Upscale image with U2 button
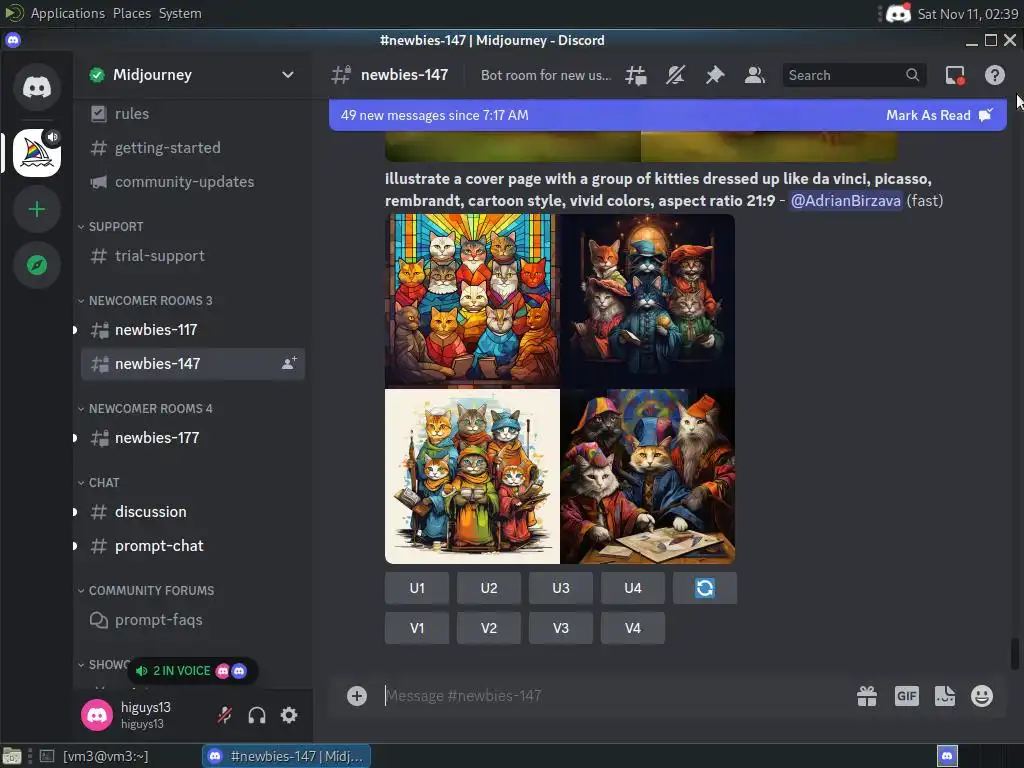Image resolution: width=1024 pixels, height=768 pixels. tap(488, 588)
